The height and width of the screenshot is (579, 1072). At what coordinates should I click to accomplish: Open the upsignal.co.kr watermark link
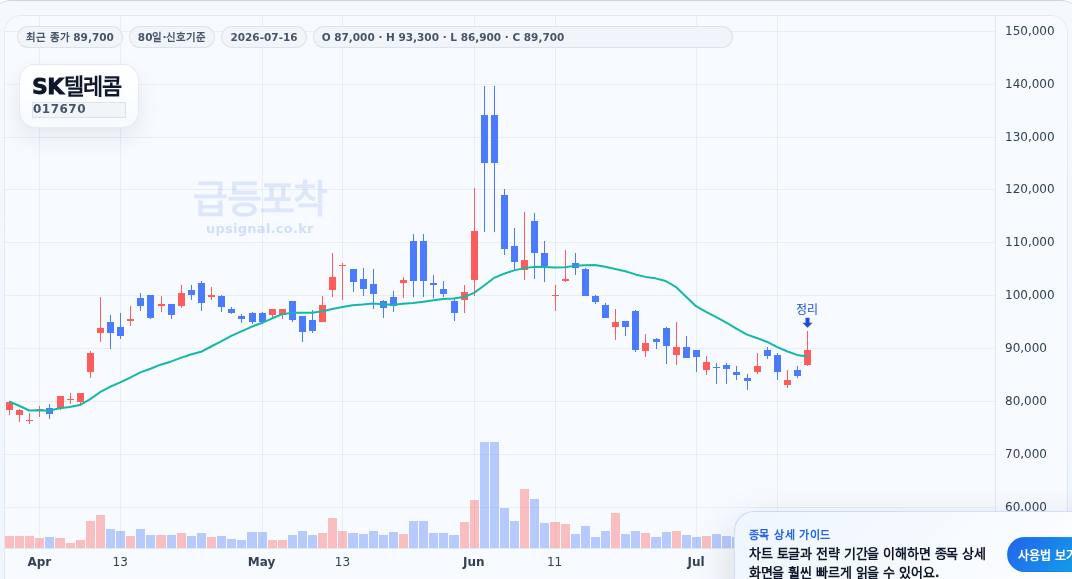pyautogui.click(x=260, y=228)
